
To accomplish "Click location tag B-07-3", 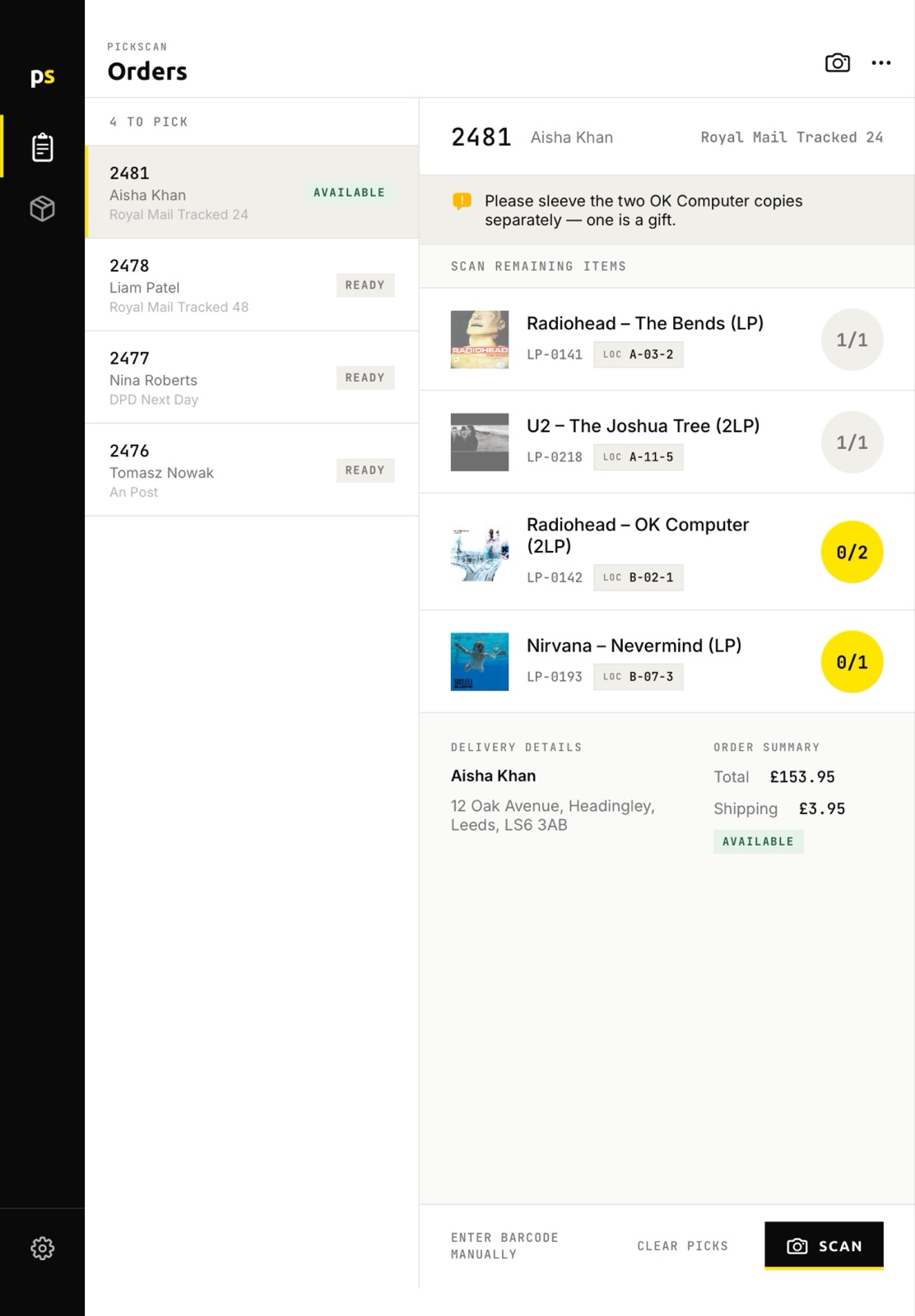I will click(x=639, y=677).
